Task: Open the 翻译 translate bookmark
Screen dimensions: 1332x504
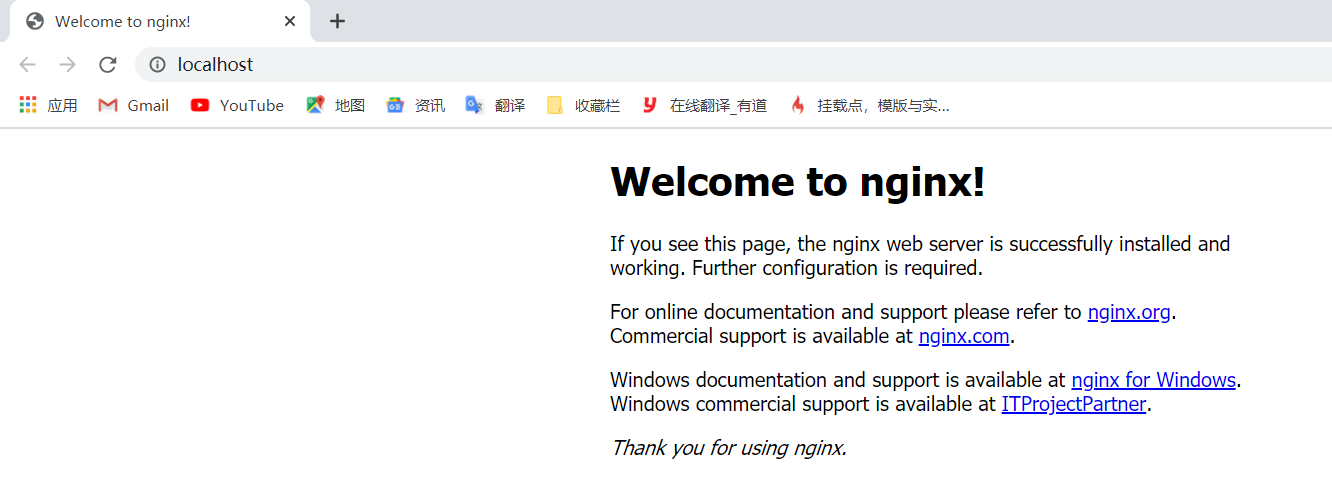Action: pos(495,105)
